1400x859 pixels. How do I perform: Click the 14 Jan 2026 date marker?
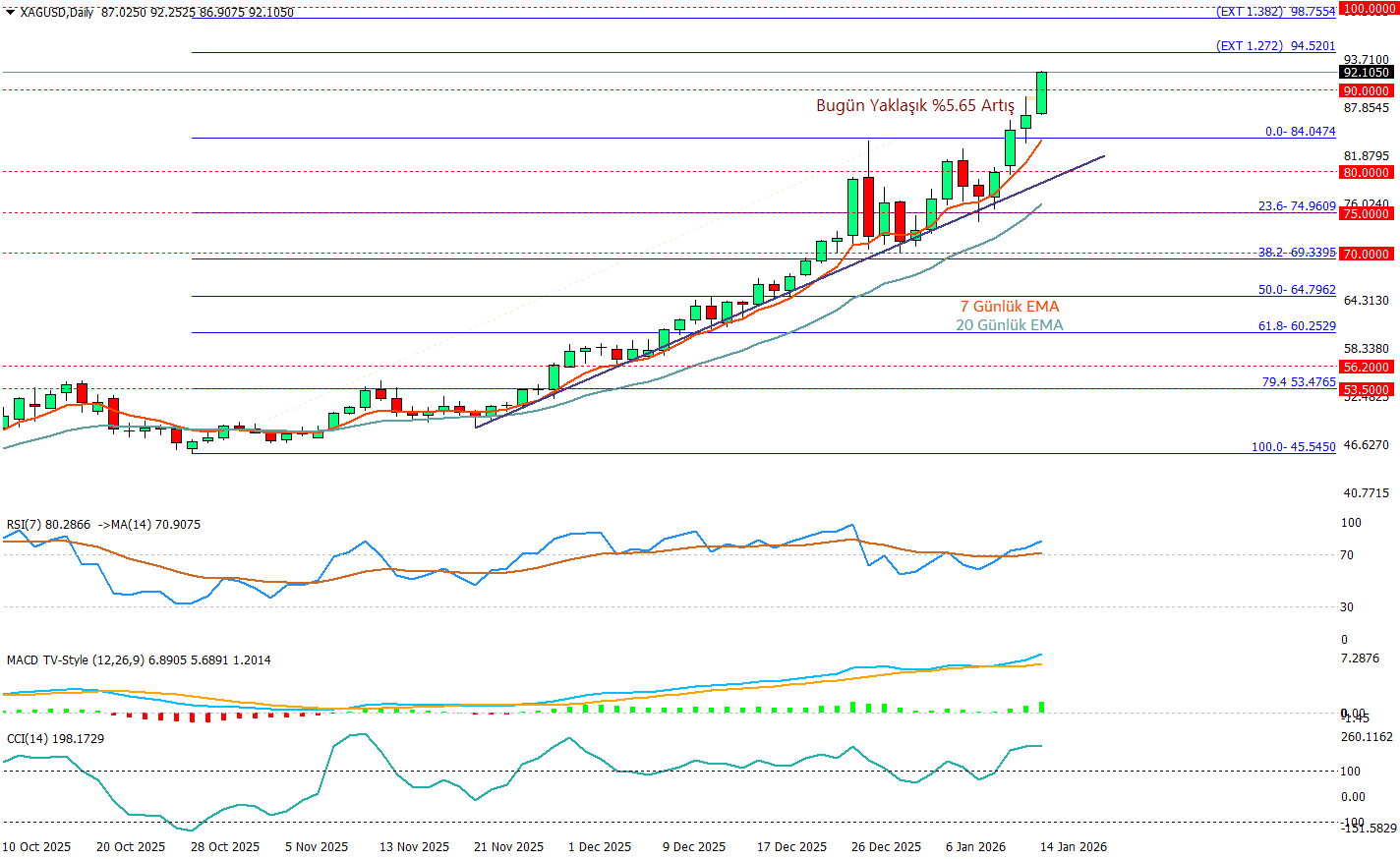pyautogui.click(x=1073, y=847)
